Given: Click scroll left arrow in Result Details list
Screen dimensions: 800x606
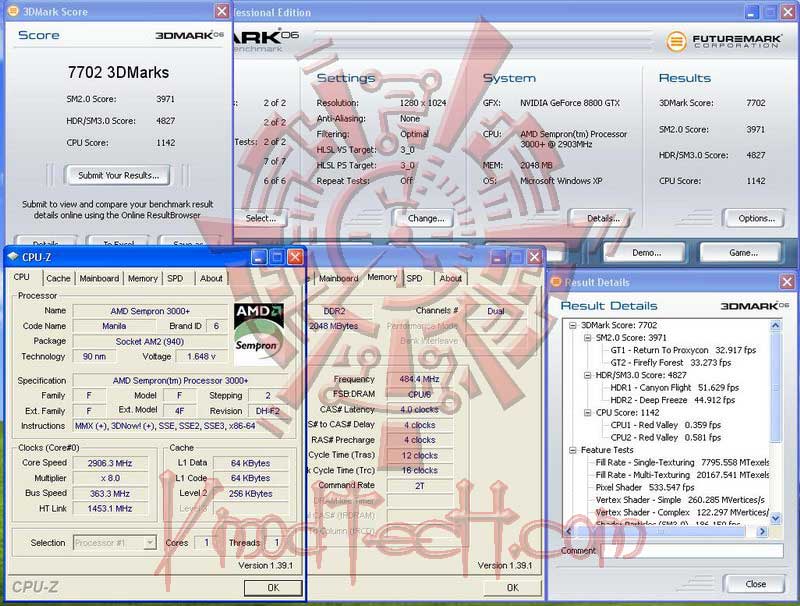Looking at the screenshot, I should (x=570, y=532).
